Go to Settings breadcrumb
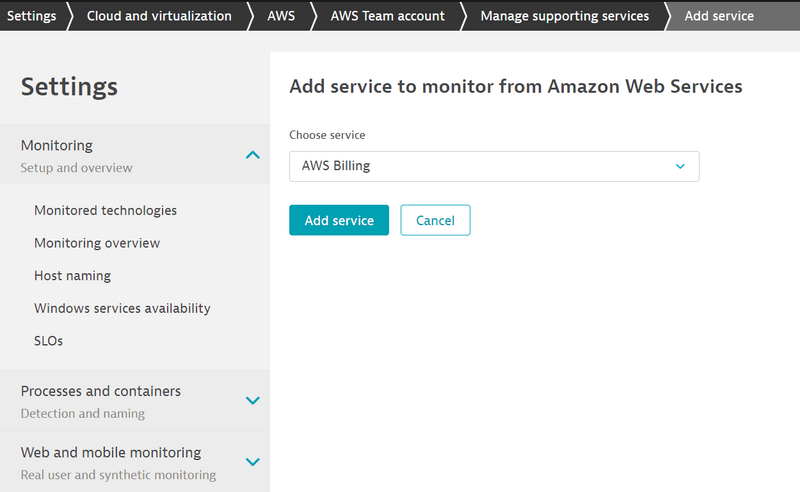800x492 pixels. point(31,16)
